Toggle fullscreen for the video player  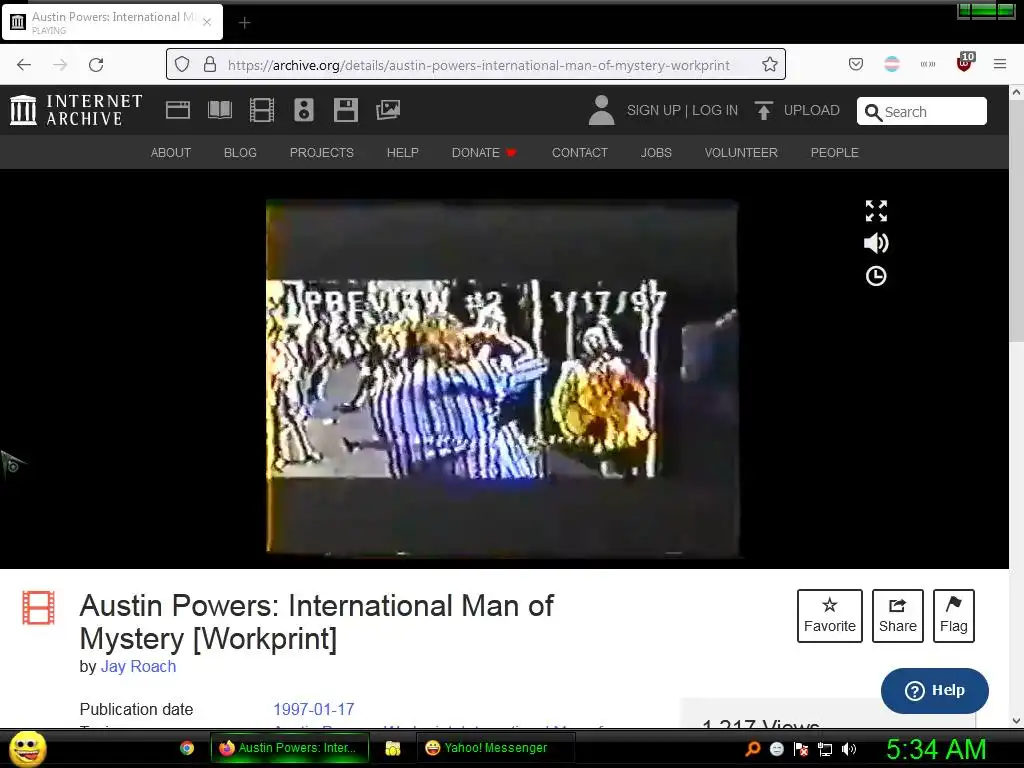876,211
